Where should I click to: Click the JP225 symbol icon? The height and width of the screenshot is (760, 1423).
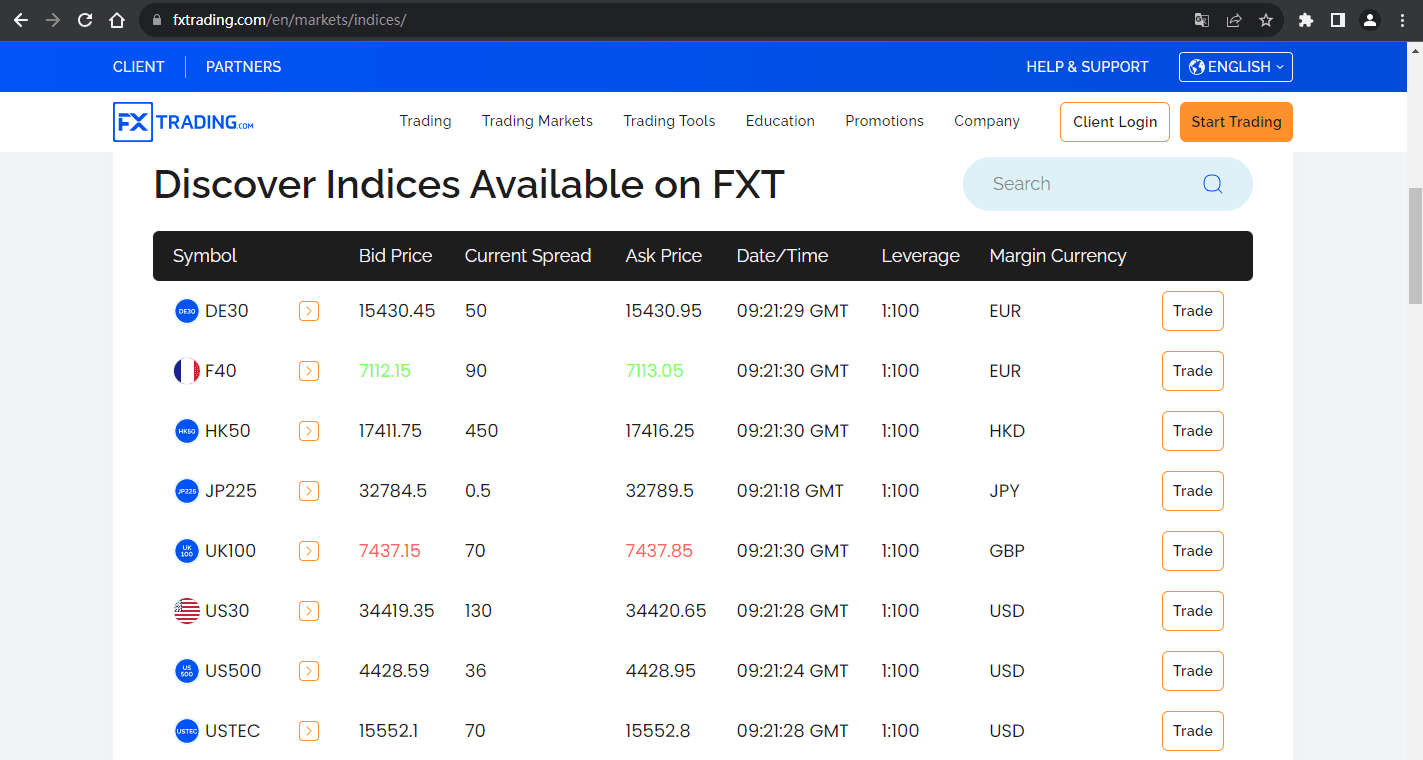tap(187, 491)
